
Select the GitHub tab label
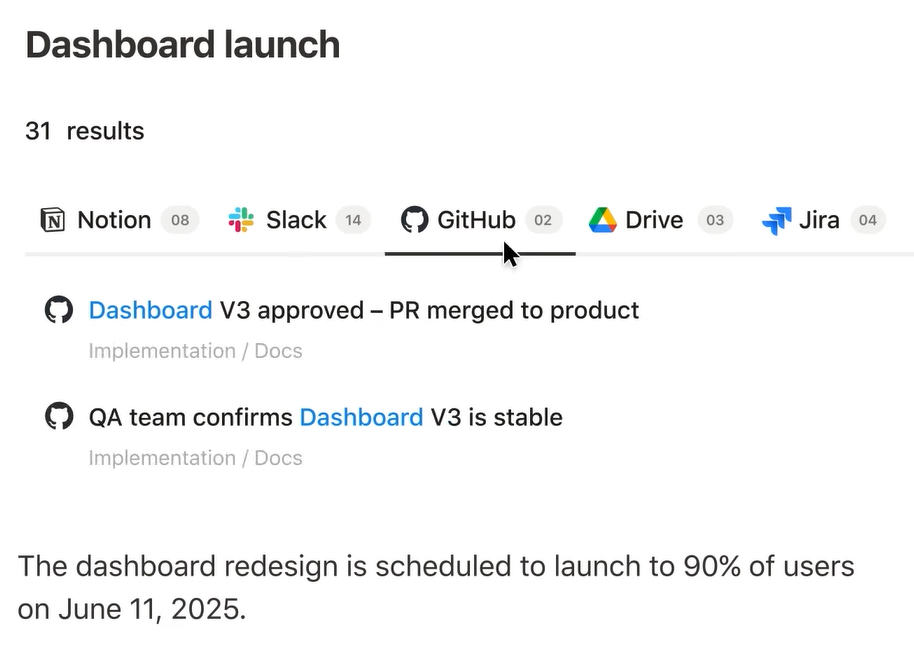[x=476, y=220]
